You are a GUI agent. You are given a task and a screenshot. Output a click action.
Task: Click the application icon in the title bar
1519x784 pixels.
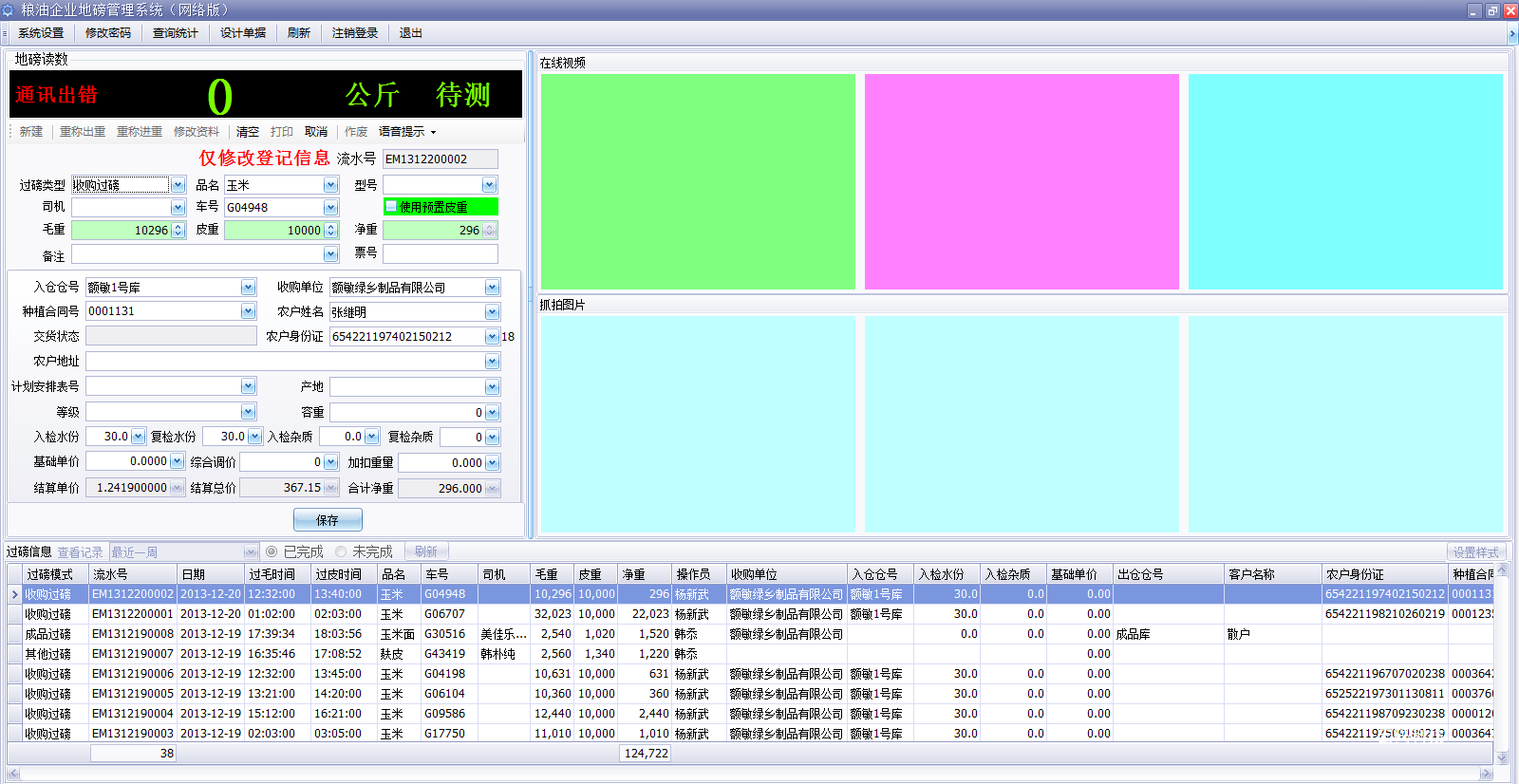click(8, 10)
